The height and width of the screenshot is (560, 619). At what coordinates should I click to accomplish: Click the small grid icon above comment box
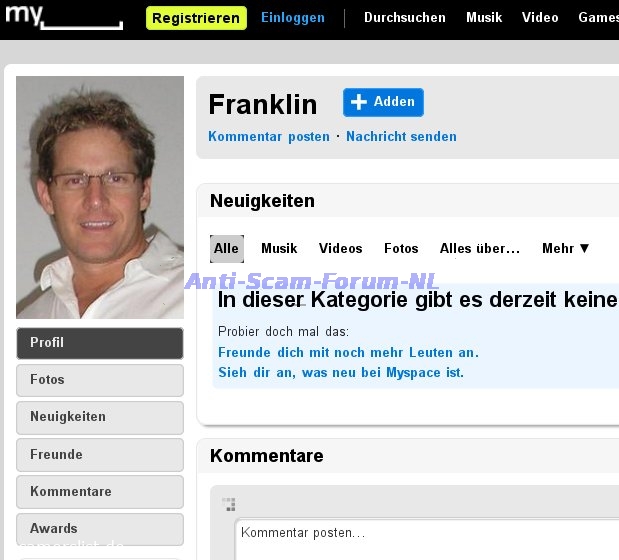[229, 504]
